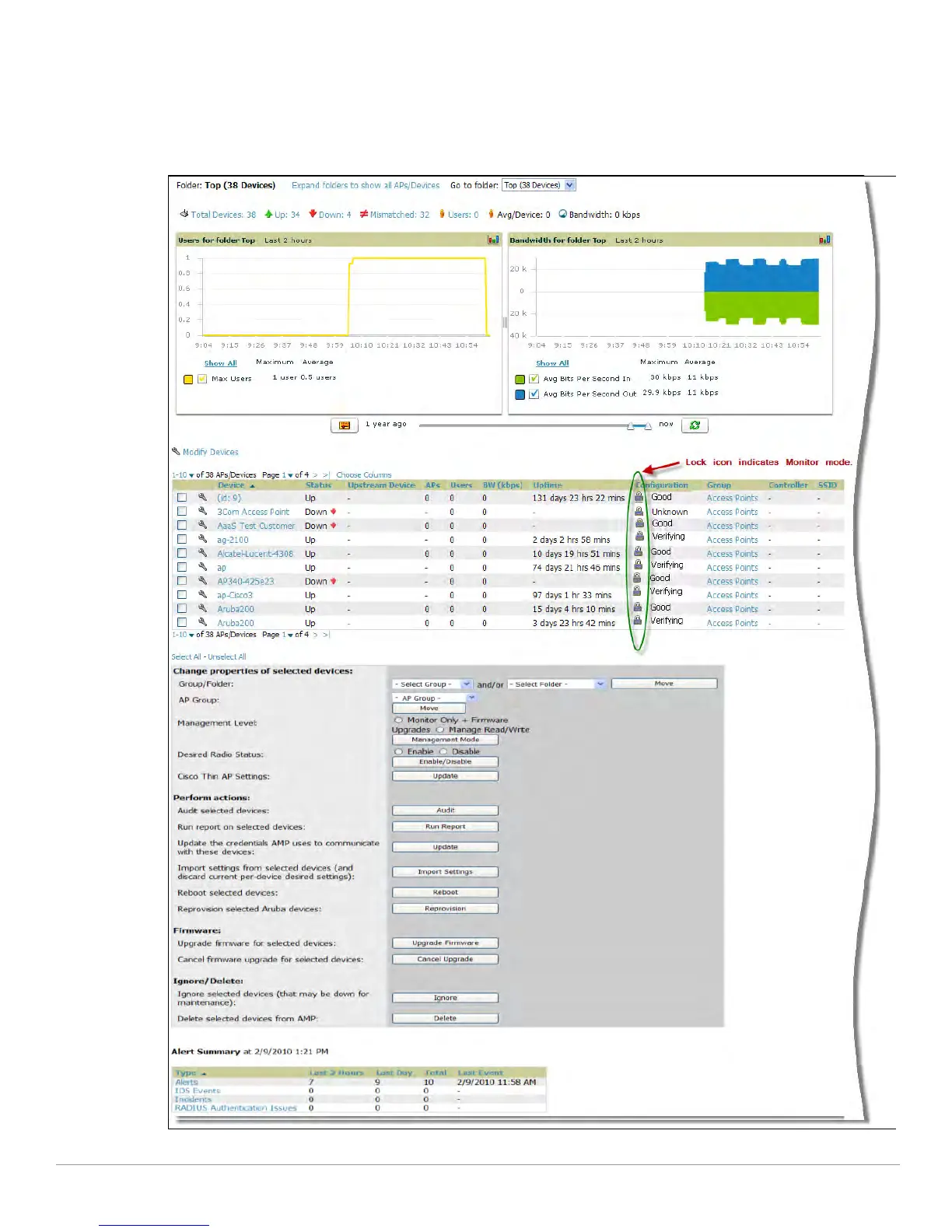Check the box for AaaS Test Customer

(x=182, y=525)
